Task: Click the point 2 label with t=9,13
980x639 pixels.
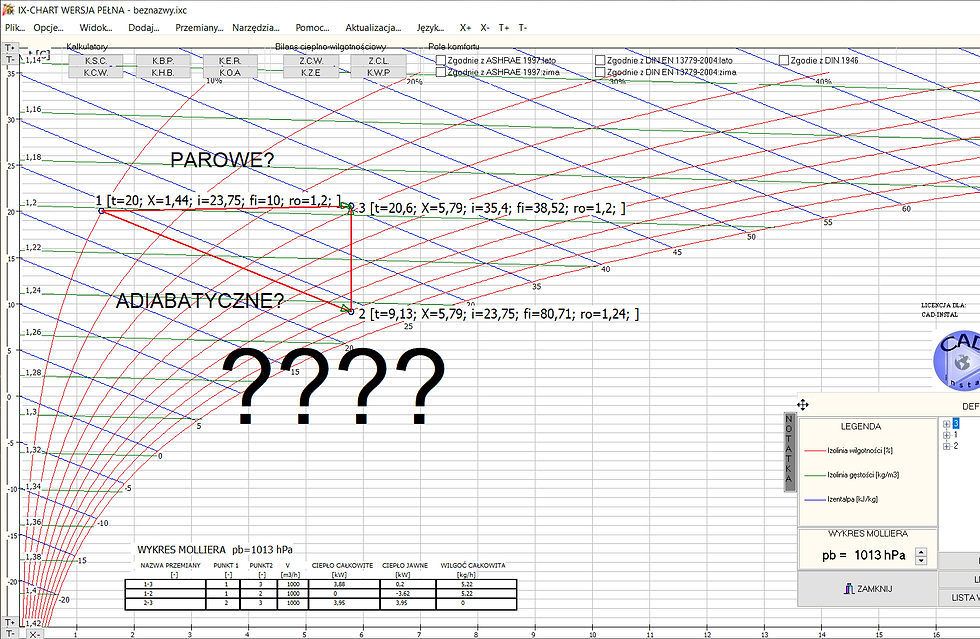Action: point(499,314)
